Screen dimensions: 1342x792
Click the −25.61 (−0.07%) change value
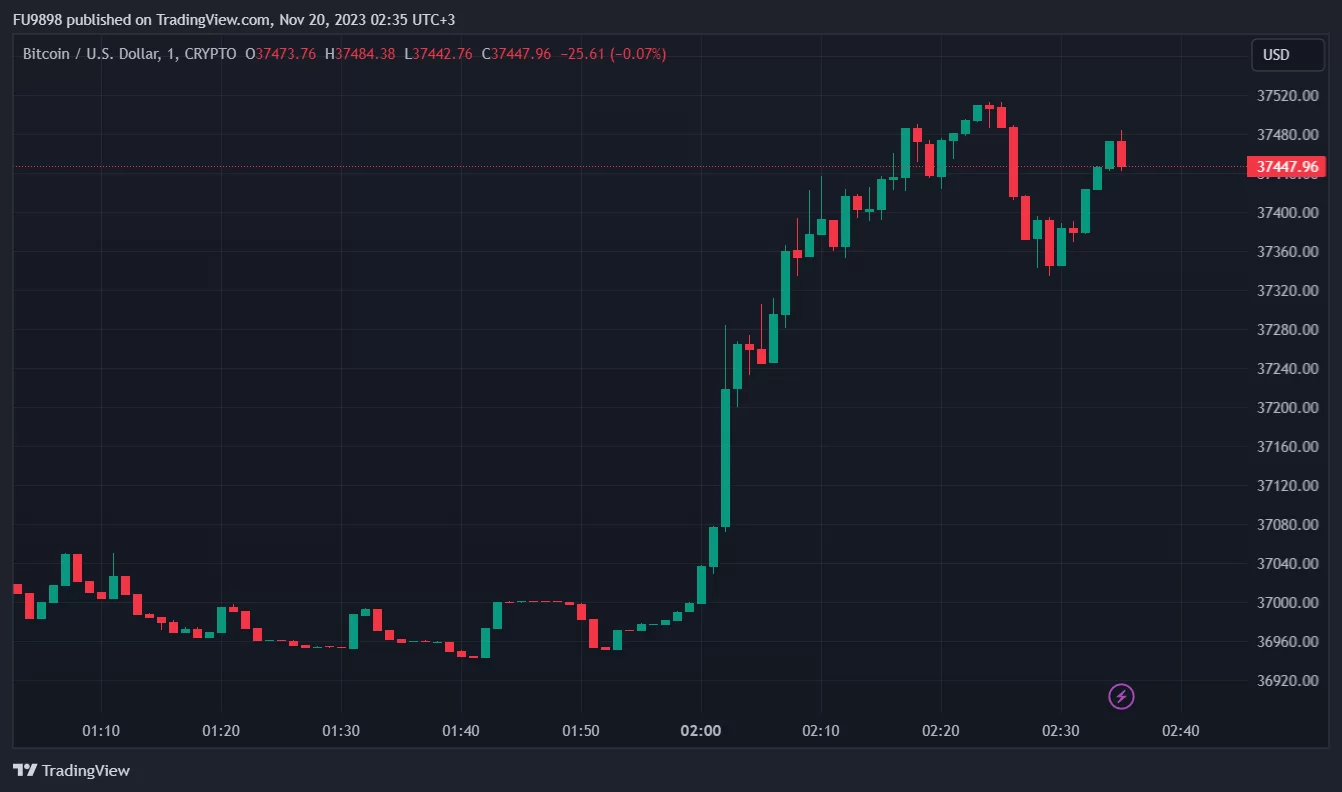(614, 54)
